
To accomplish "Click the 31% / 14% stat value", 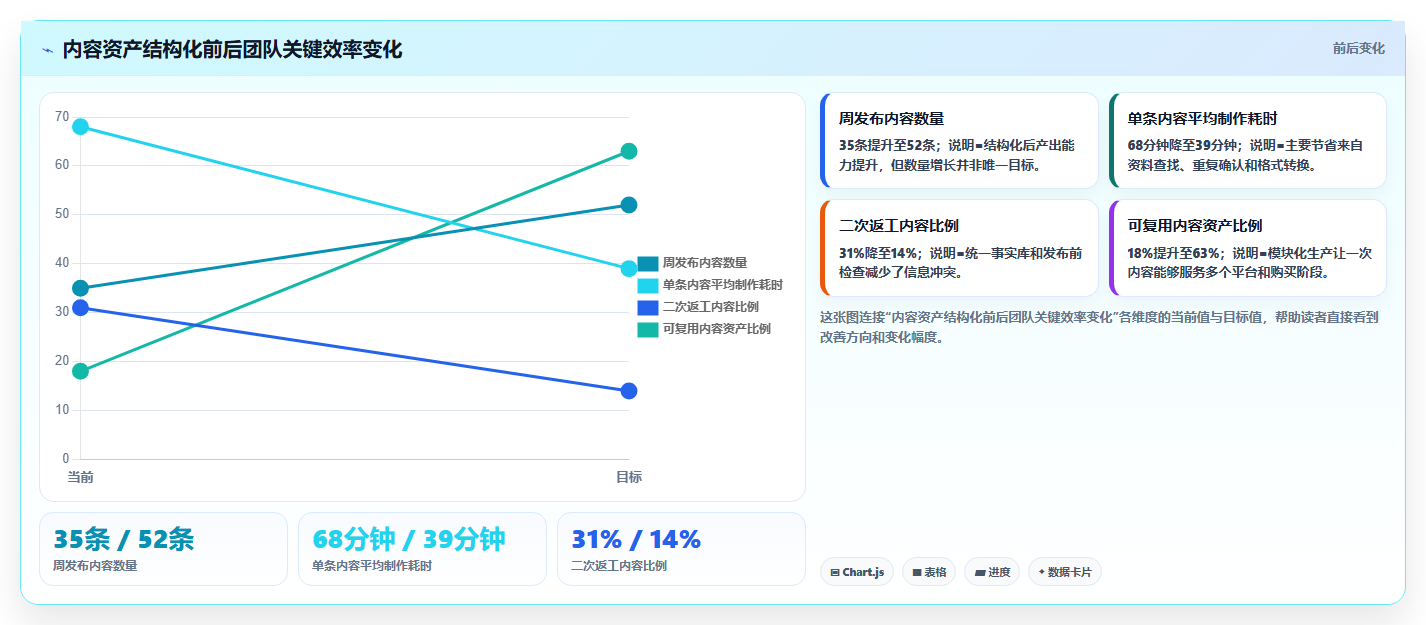I will click(636, 539).
